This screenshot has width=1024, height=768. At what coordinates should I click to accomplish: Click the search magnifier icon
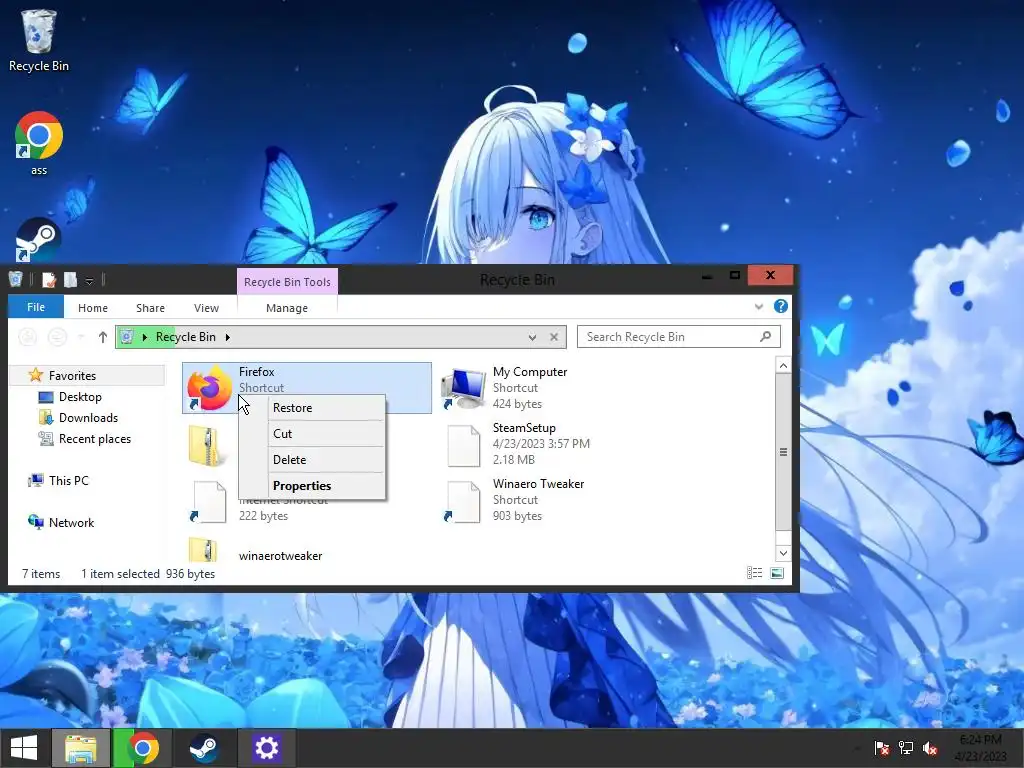(765, 336)
